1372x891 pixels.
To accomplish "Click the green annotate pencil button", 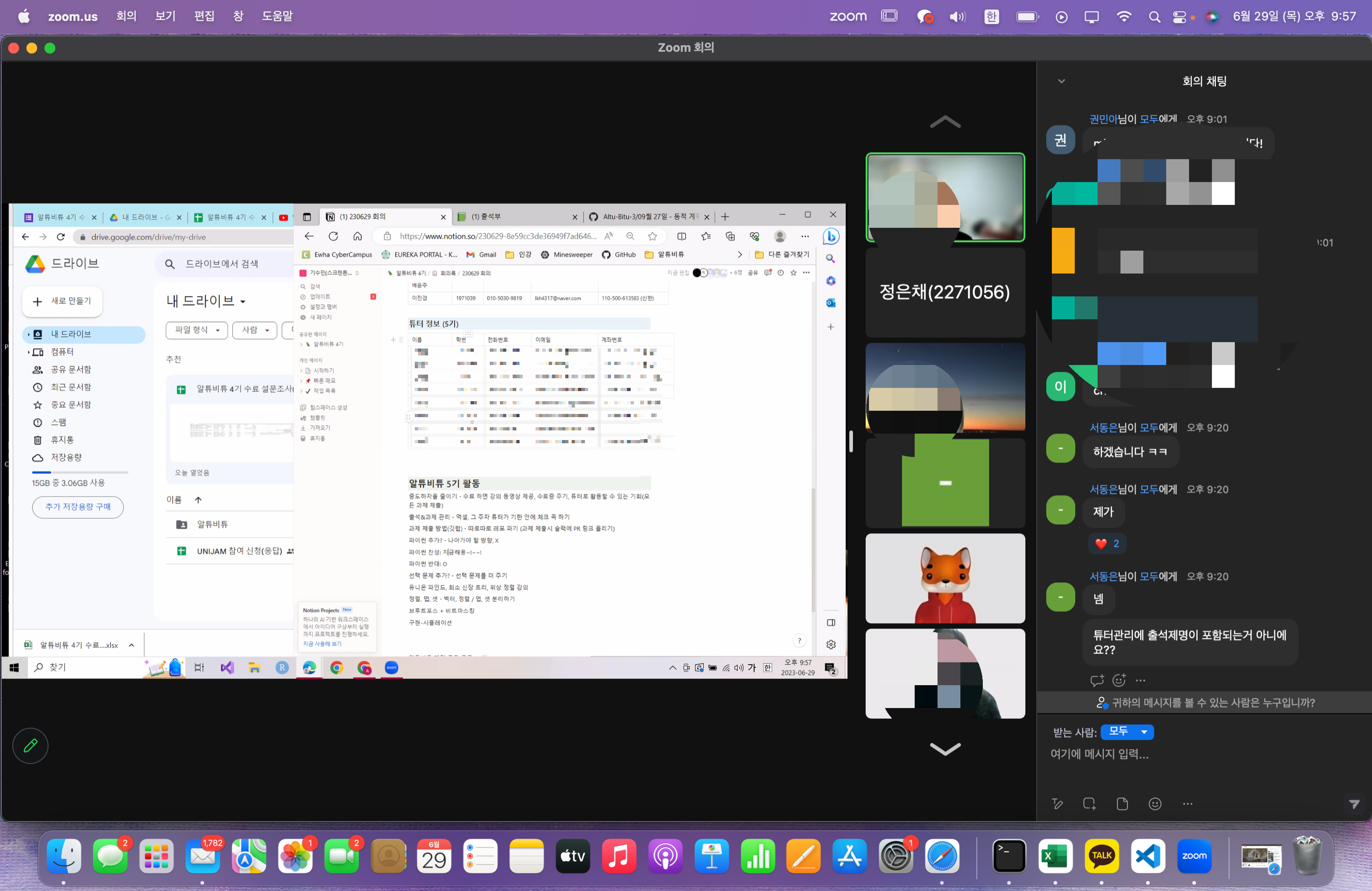I will (x=30, y=745).
